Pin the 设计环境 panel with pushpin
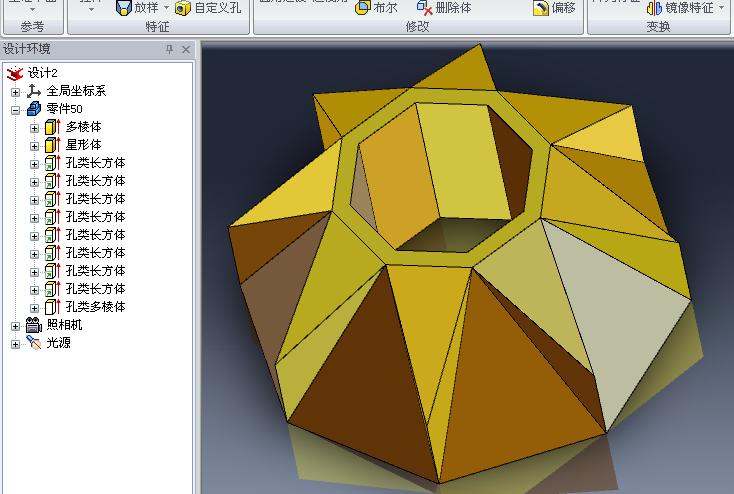The height and width of the screenshot is (494, 734). tap(169, 49)
